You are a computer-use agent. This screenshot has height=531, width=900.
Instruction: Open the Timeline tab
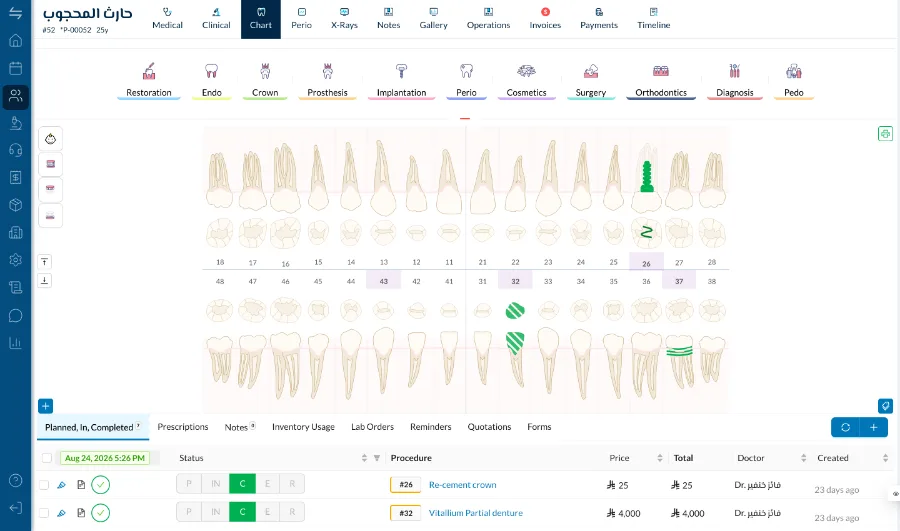point(653,19)
